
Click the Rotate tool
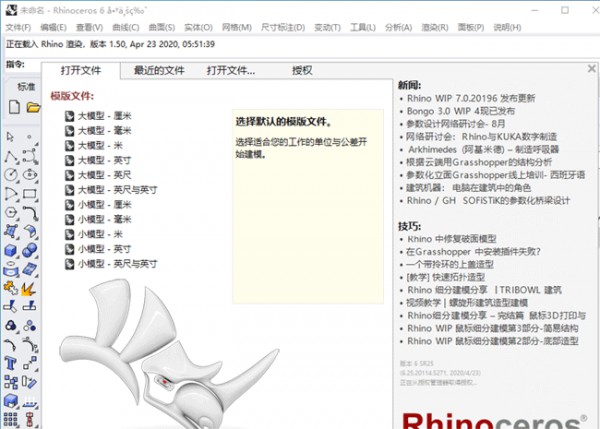[x=29, y=382]
